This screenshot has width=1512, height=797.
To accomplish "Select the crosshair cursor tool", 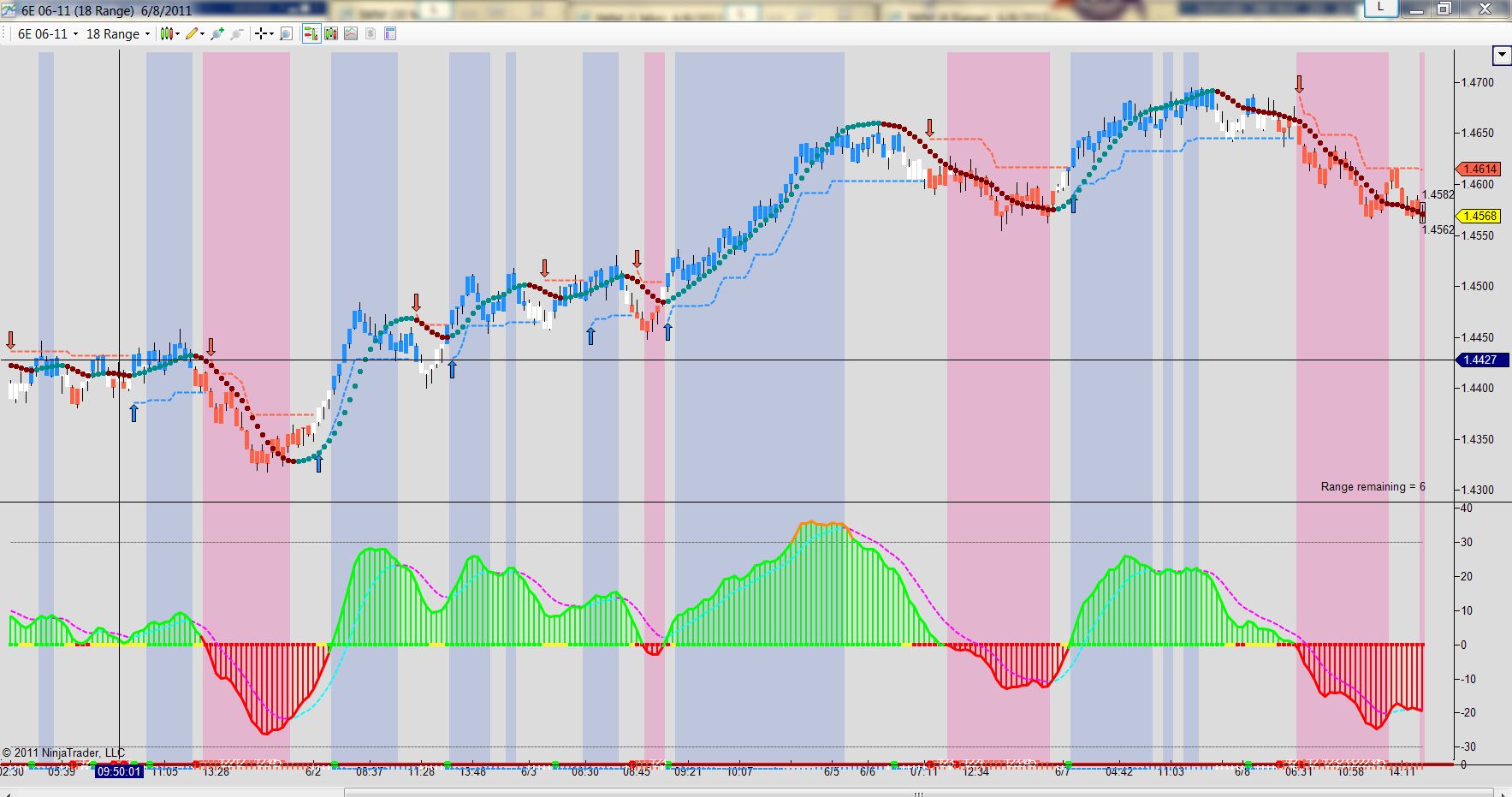I will tap(261, 34).
